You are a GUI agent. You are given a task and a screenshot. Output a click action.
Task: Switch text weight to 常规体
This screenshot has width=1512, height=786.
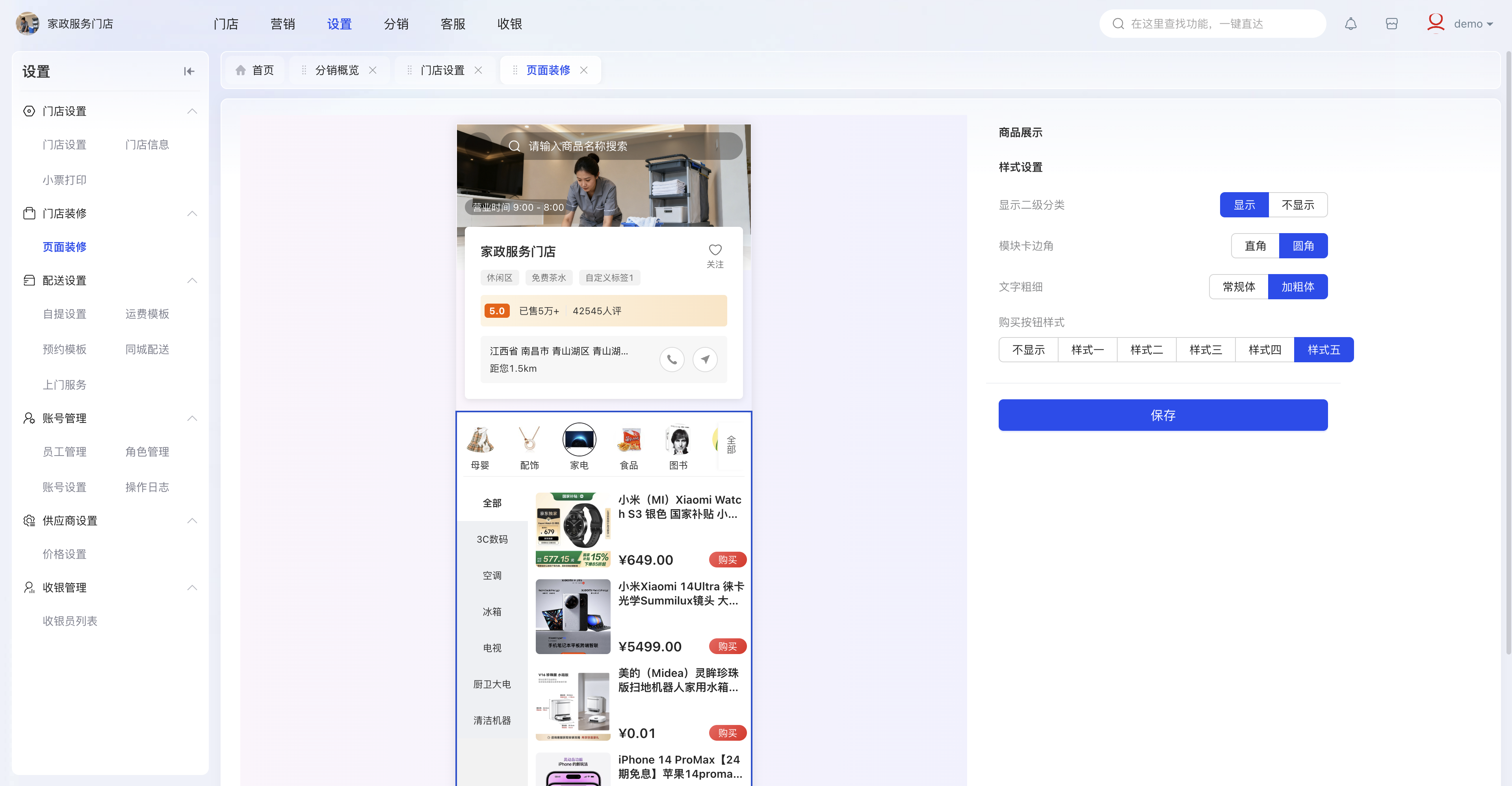(1239, 287)
